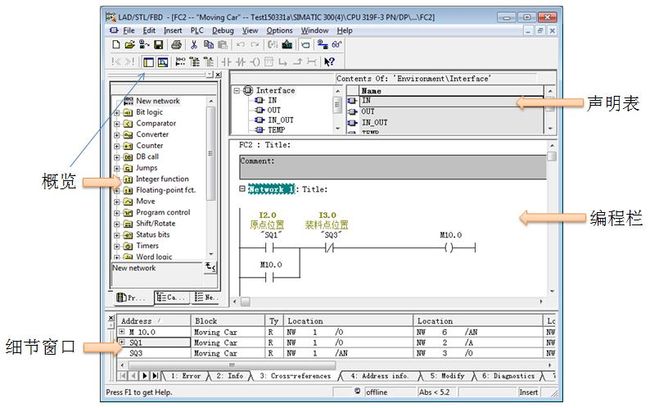Click the Network 1 label
The width and height of the screenshot is (650, 408).
point(271,189)
